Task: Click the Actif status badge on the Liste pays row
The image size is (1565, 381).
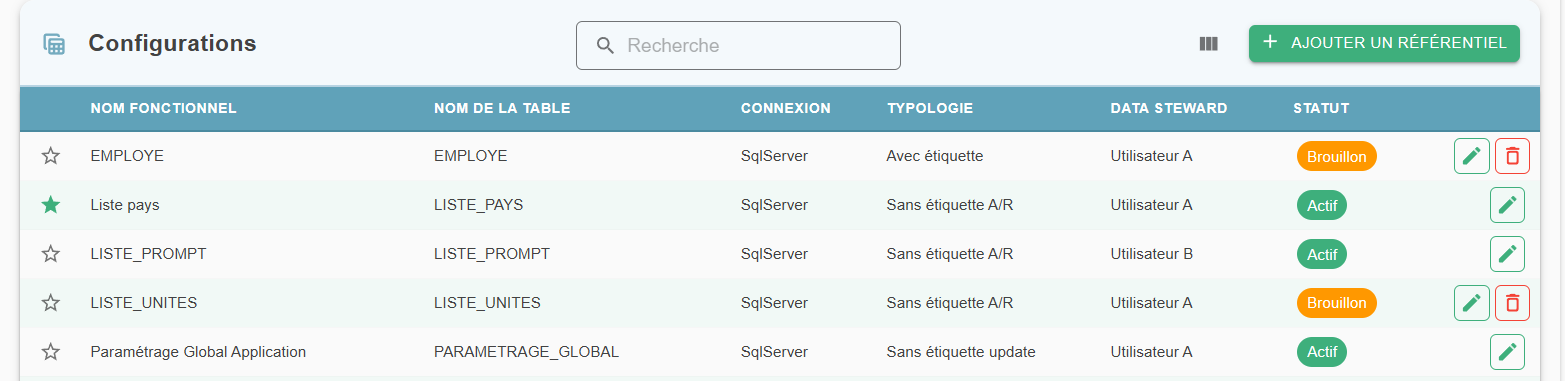Action: pyautogui.click(x=1322, y=205)
